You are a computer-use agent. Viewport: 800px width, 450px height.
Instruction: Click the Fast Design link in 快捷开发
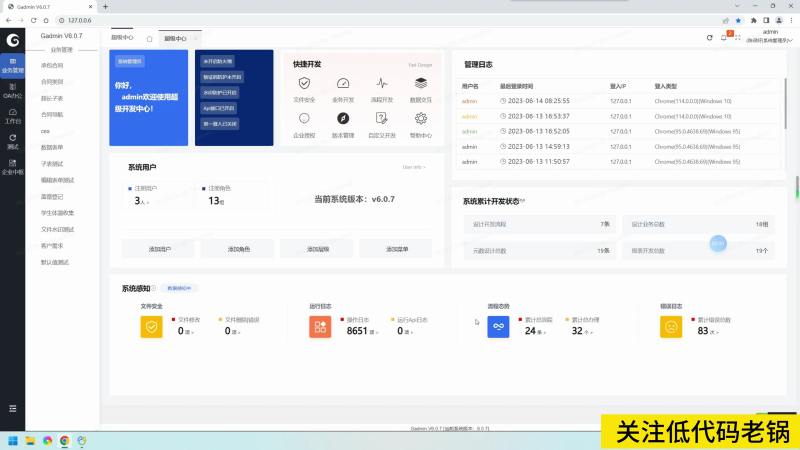(x=420, y=65)
